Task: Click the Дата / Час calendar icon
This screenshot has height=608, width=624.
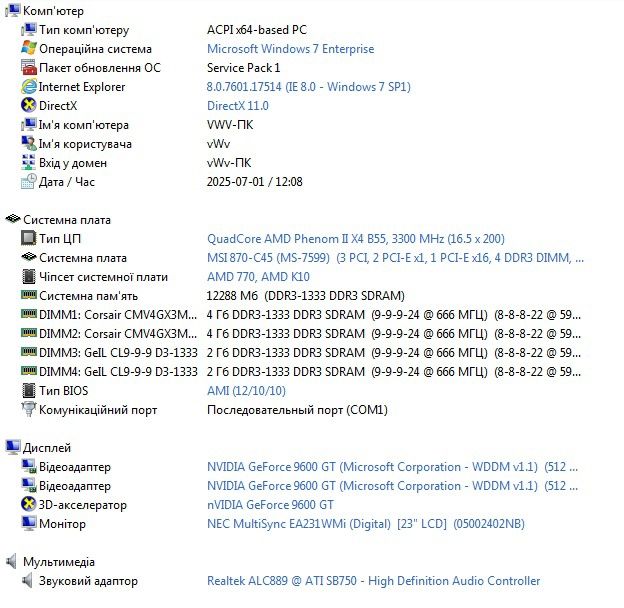Action: [29, 181]
